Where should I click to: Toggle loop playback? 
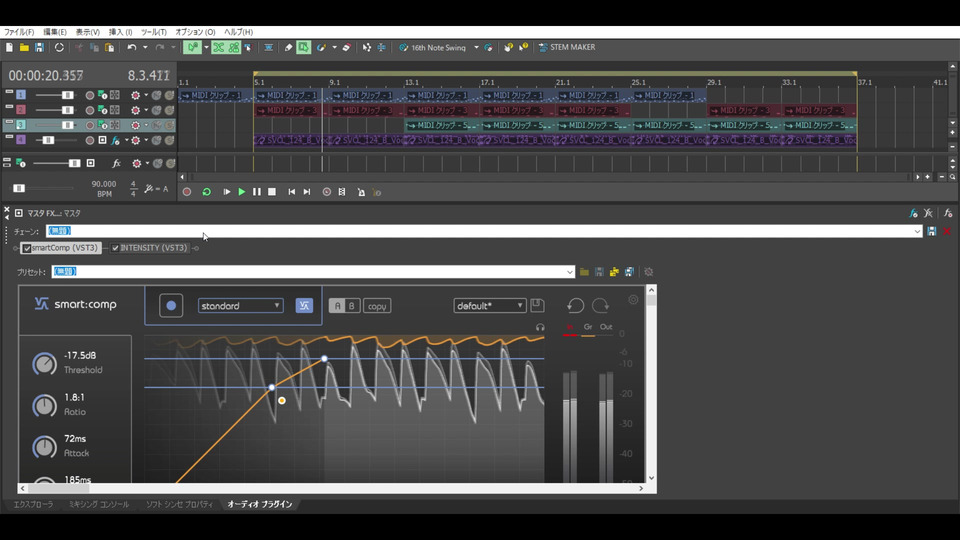(x=206, y=192)
